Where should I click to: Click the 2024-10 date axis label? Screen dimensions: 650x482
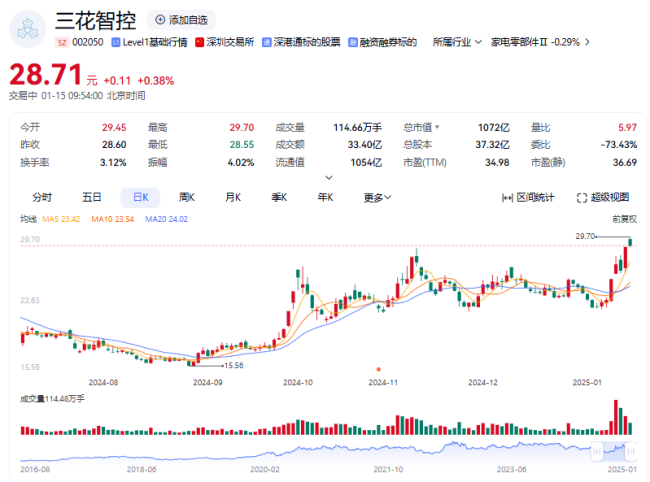pos(298,383)
